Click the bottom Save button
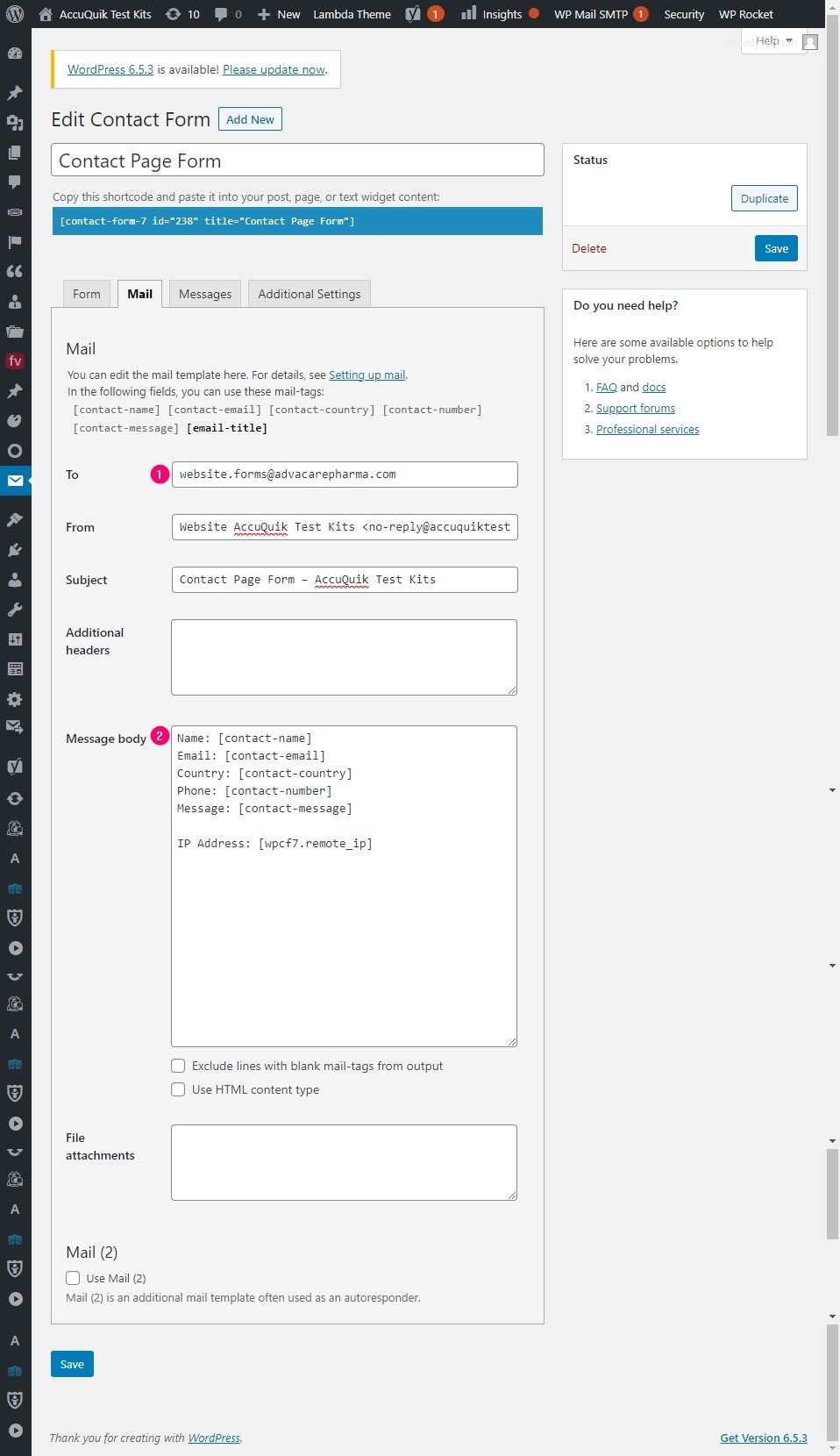This screenshot has height=1456, width=840. 72,1364
